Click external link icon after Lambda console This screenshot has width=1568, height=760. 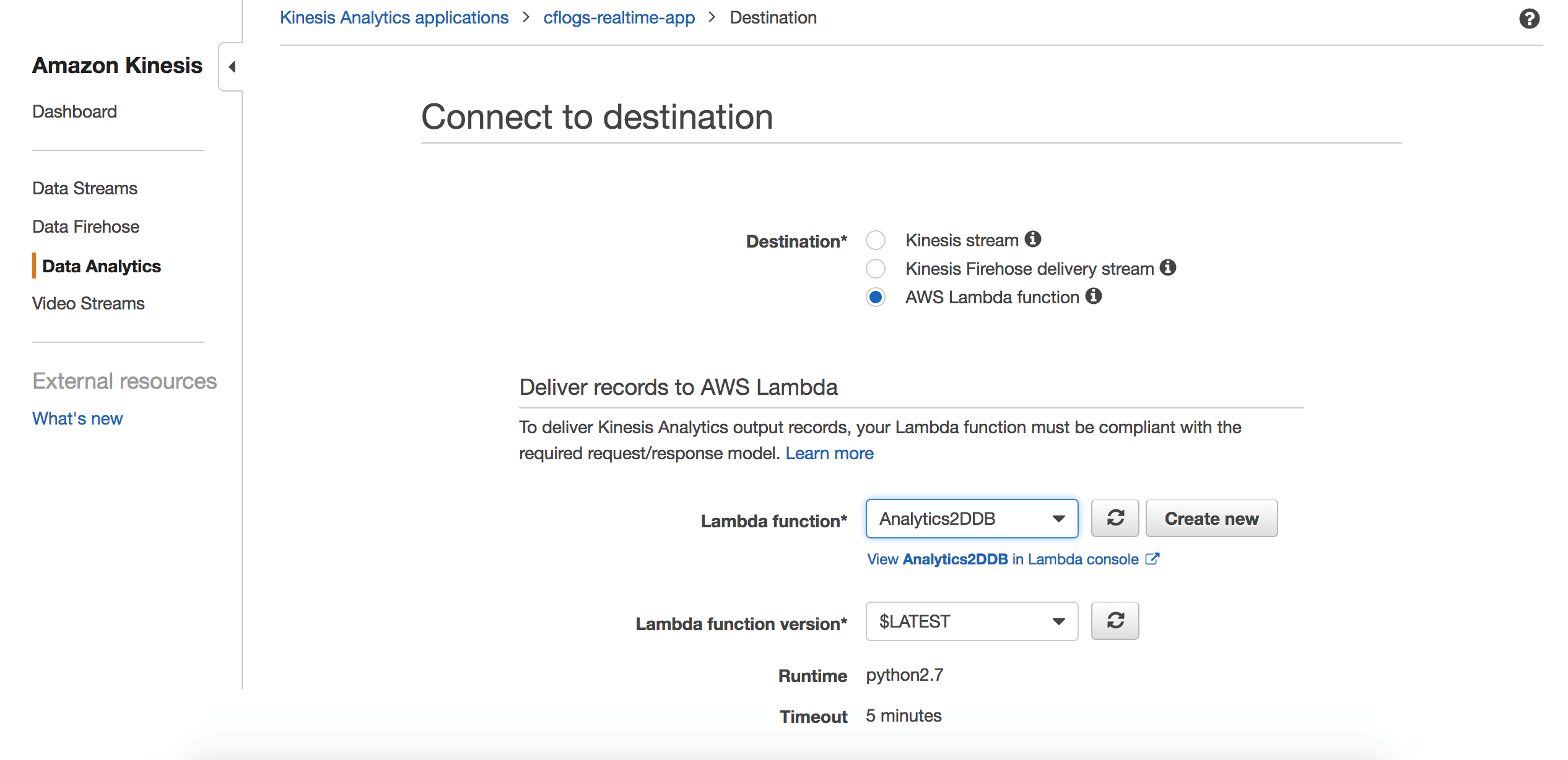(x=1152, y=559)
